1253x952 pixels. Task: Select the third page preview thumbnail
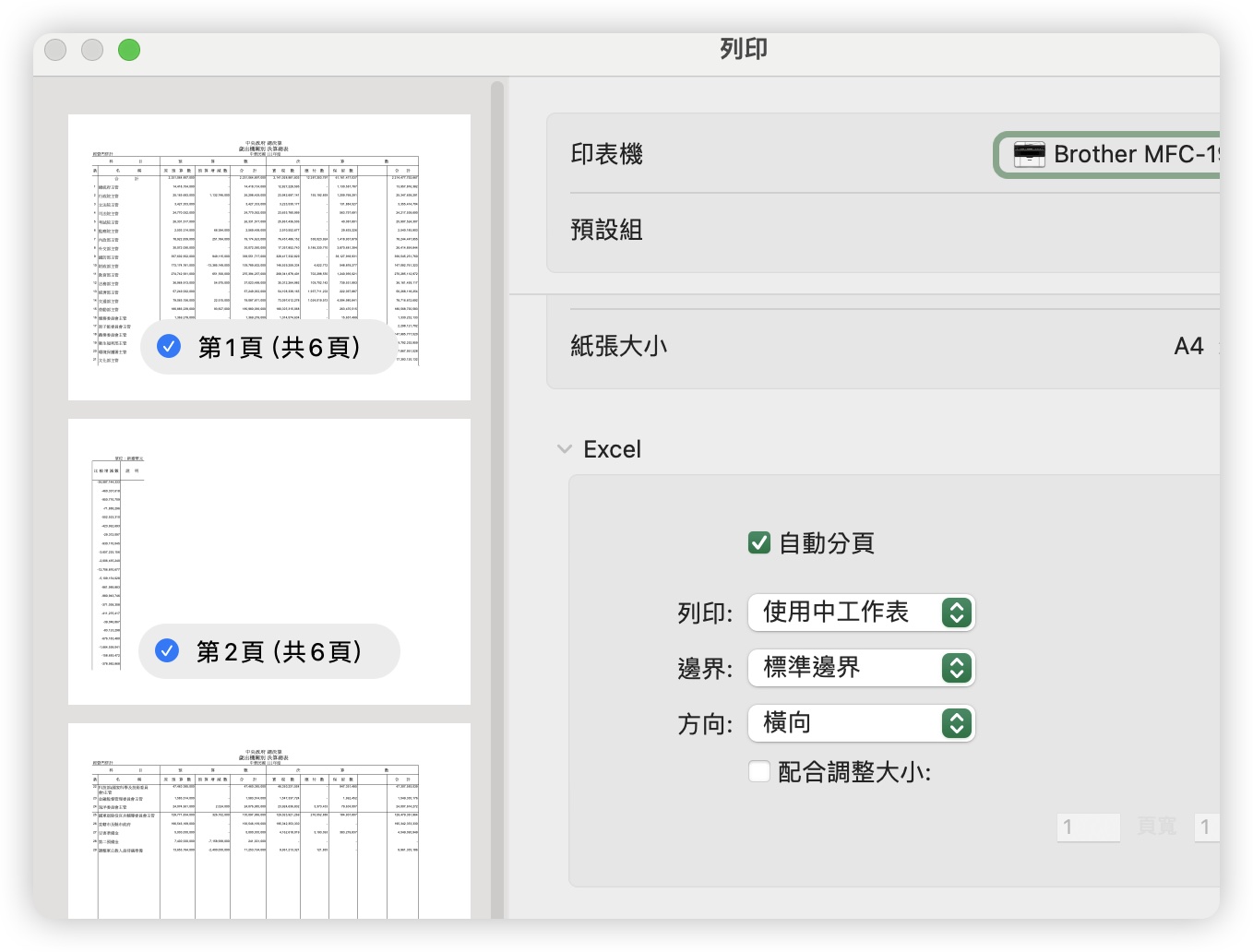[269, 821]
